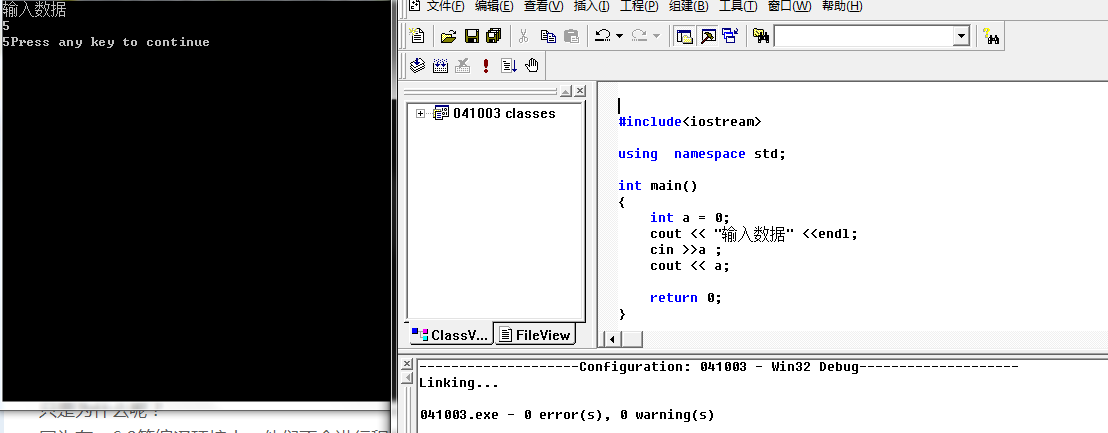
Task: Close the workspace panel with its X
Action: point(579,91)
